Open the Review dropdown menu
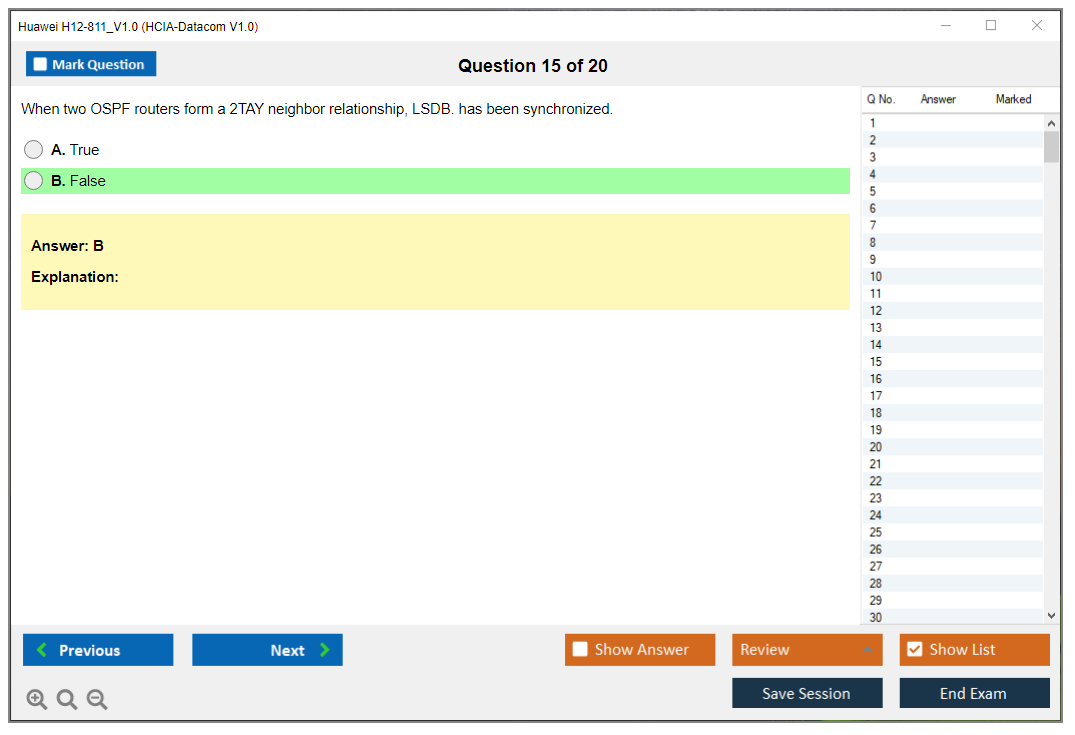This screenshot has height=735, width=1075. click(x=807, y=650)
